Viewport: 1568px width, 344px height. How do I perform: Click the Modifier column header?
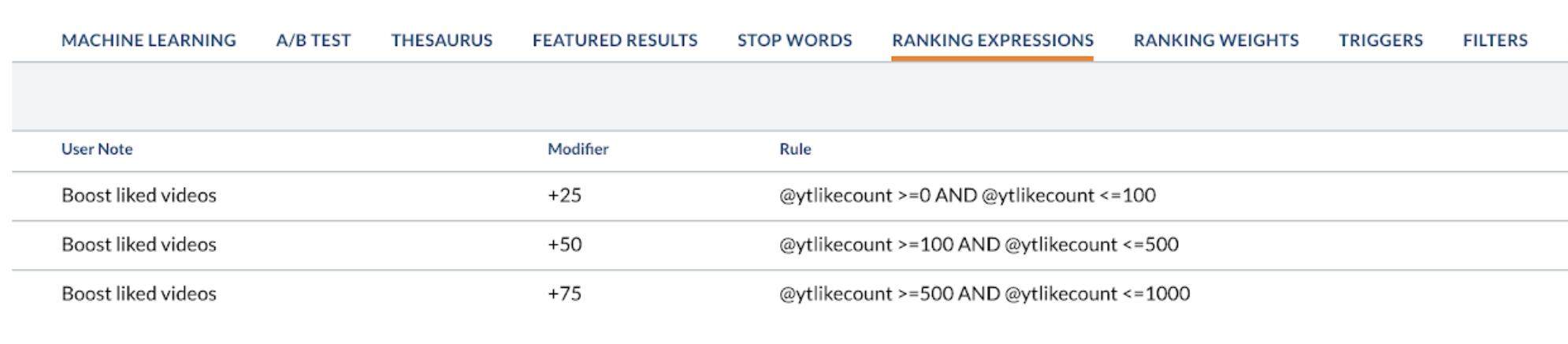pos(578,149)
